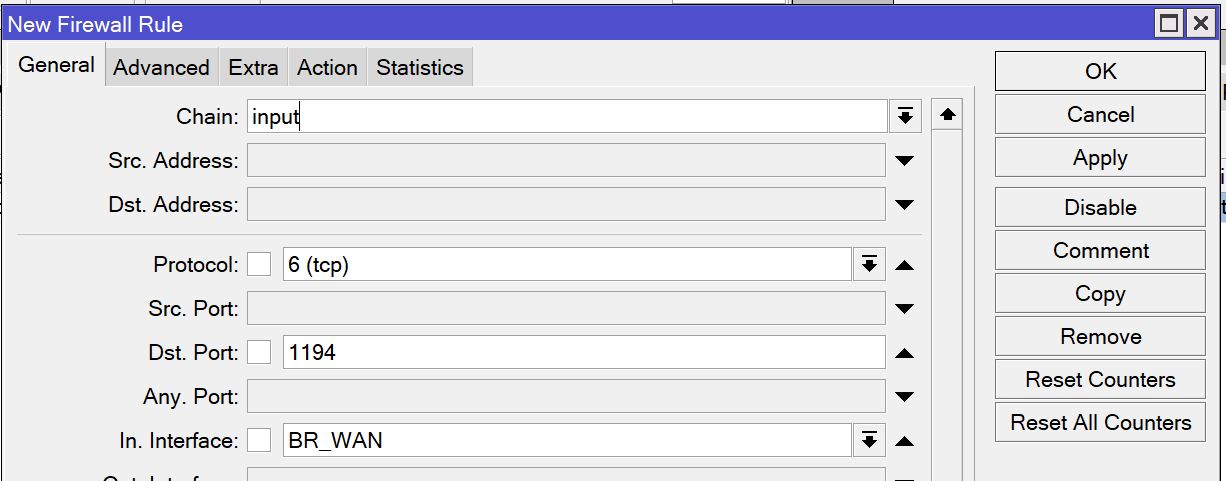
Task: Expand the Src. Port field
Action: click(x=904, y=309)
